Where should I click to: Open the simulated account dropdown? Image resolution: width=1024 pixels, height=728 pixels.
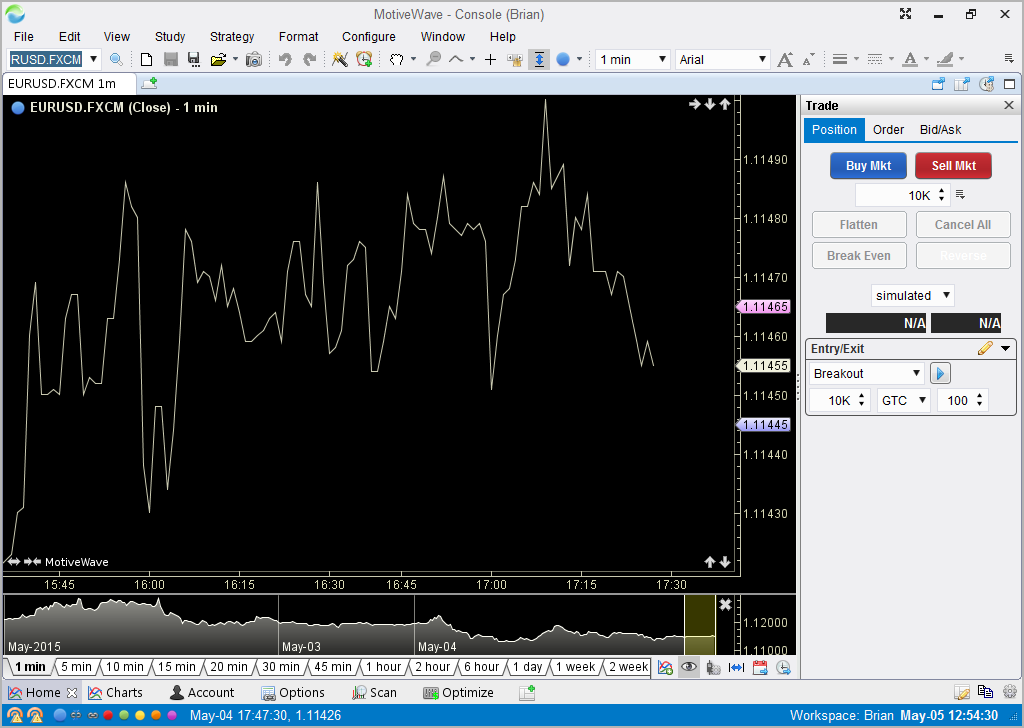pyautogui.click(x=912, y=296)
